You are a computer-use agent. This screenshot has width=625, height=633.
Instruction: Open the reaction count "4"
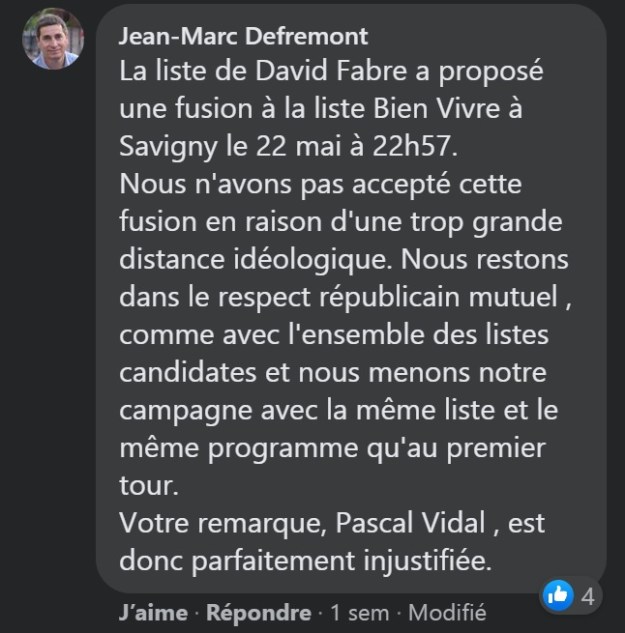(x=588, y=596)
